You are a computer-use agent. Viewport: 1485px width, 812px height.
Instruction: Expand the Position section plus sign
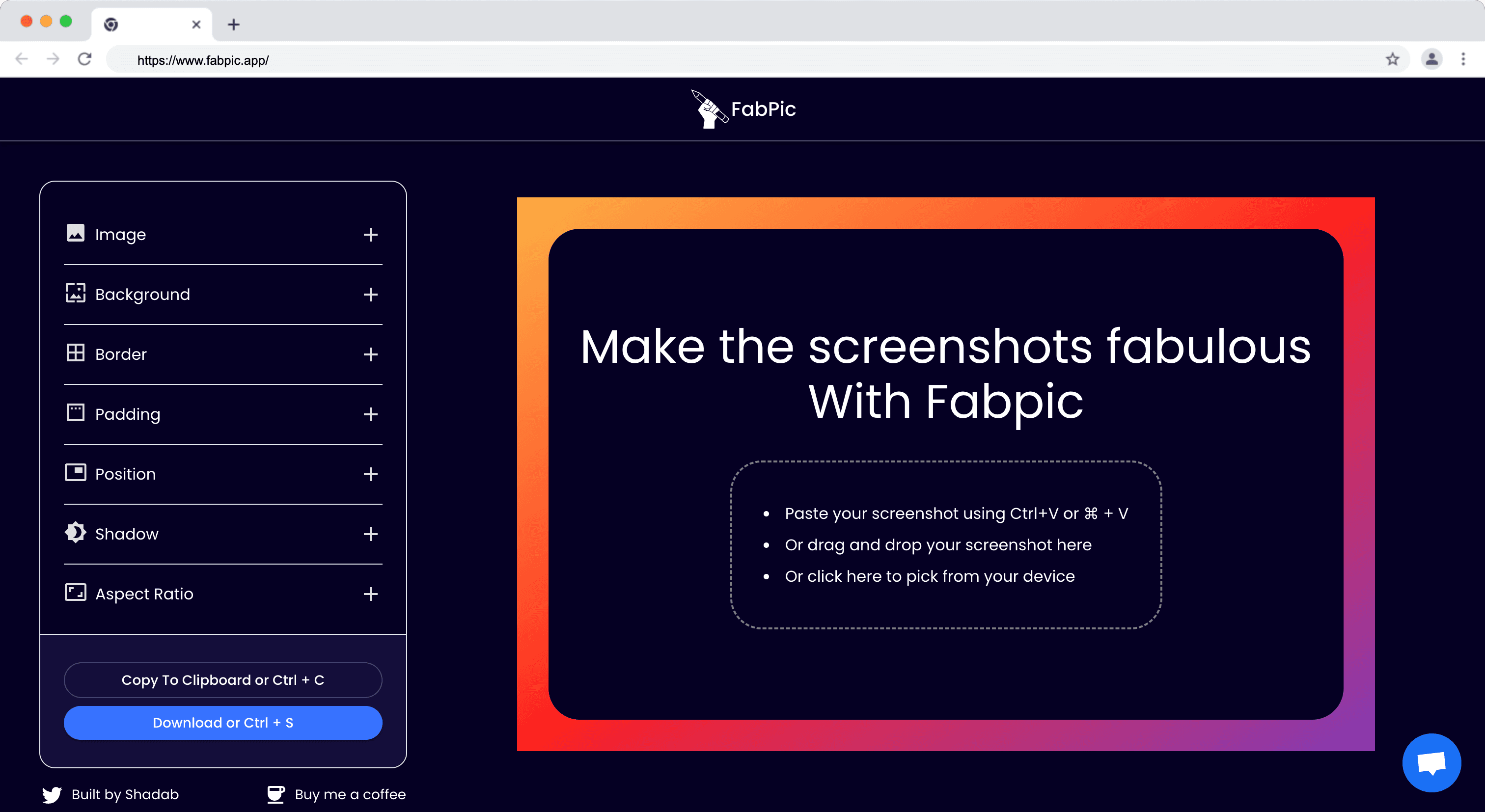pyautogui.click(x=371, y=474)
